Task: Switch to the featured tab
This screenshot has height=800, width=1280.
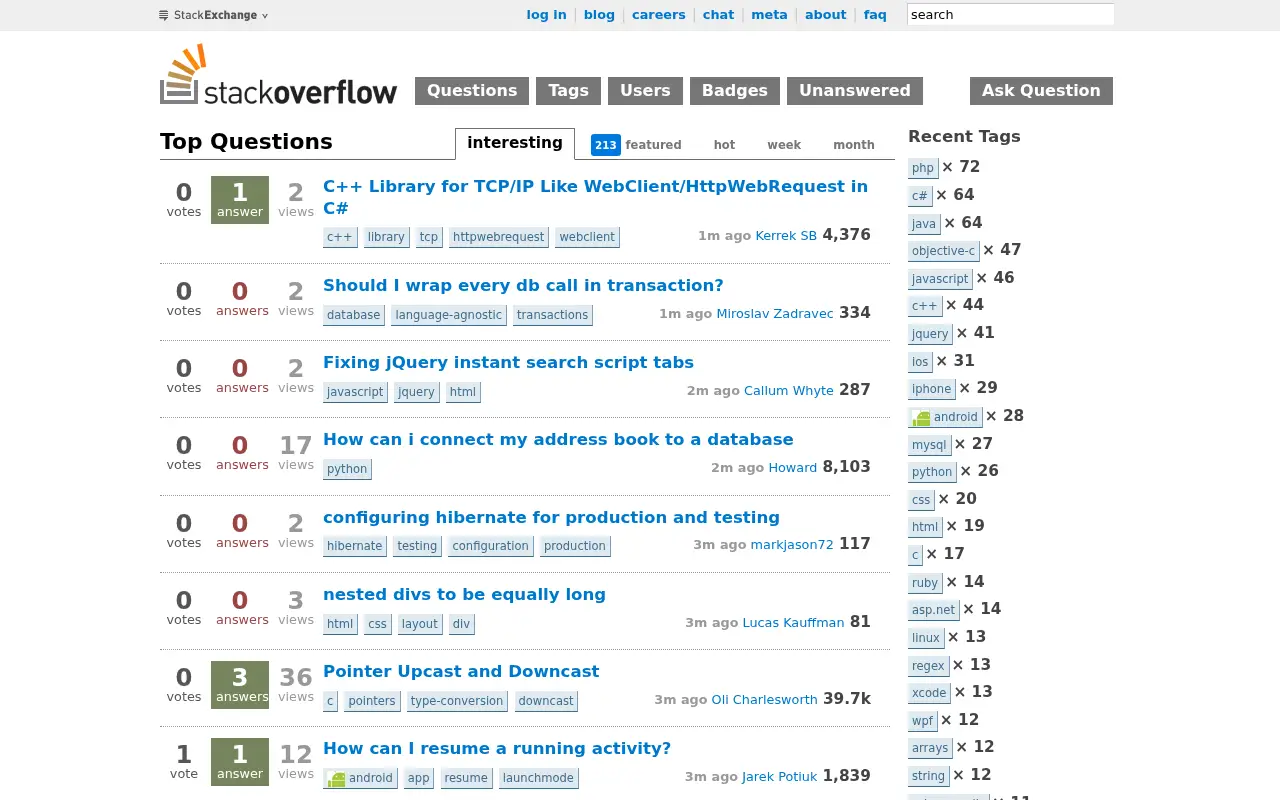Action: [x=637, y=145]
